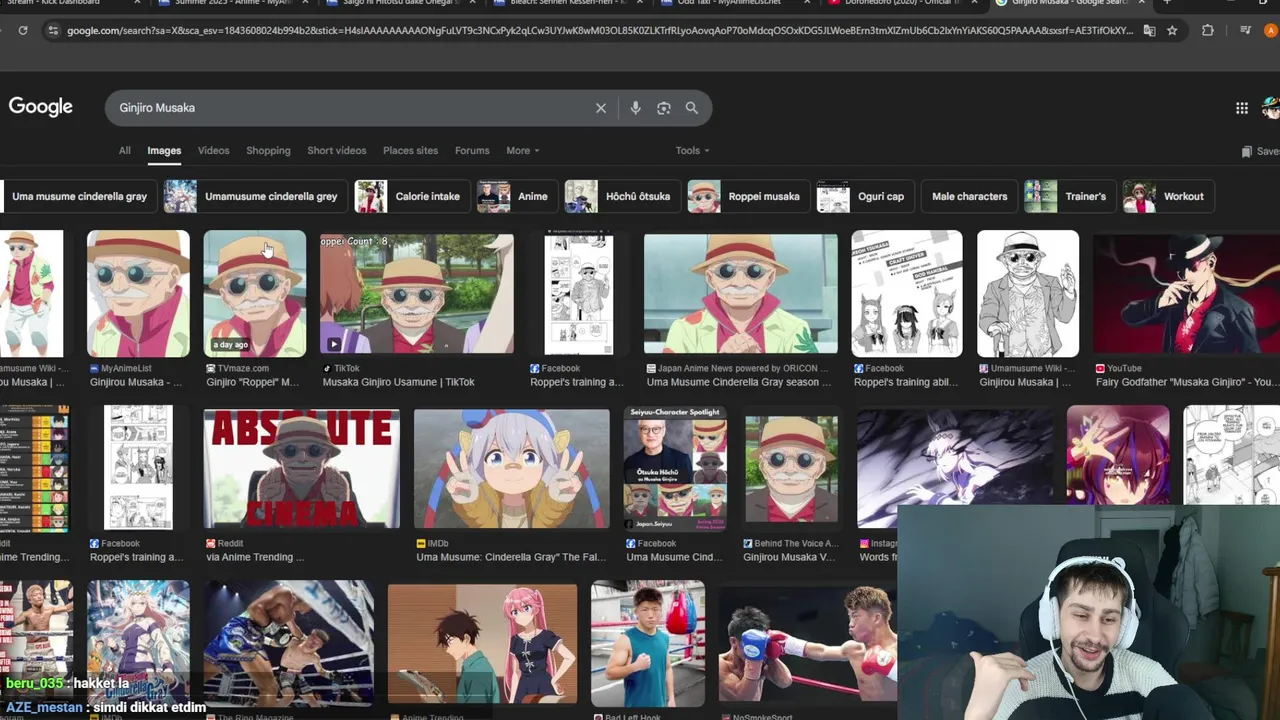The height and width of the screenshot is (720, 1280).
Task: Open the TVmaze Ginjiro Roppei image
Action: 255,294
